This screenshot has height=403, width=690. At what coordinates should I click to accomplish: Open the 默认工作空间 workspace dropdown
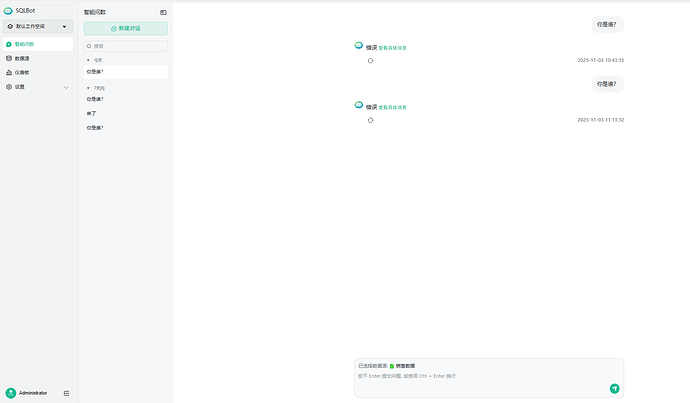(38, 27)
